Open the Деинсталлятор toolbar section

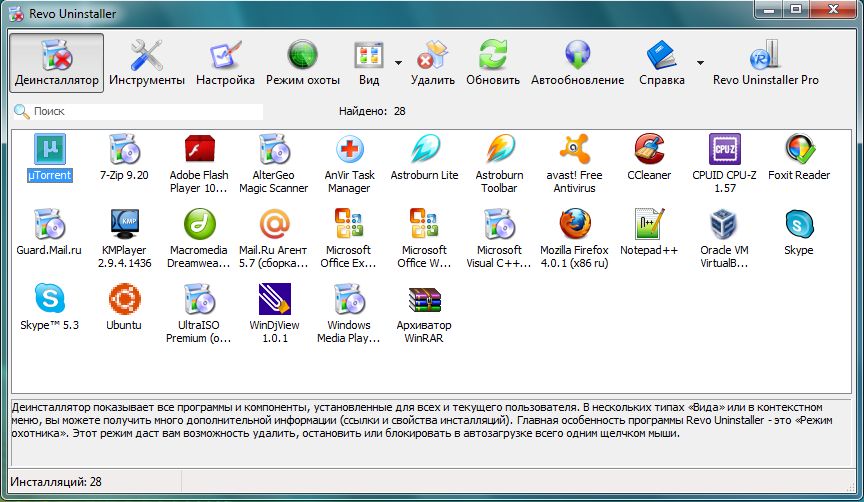coord(57,63)
